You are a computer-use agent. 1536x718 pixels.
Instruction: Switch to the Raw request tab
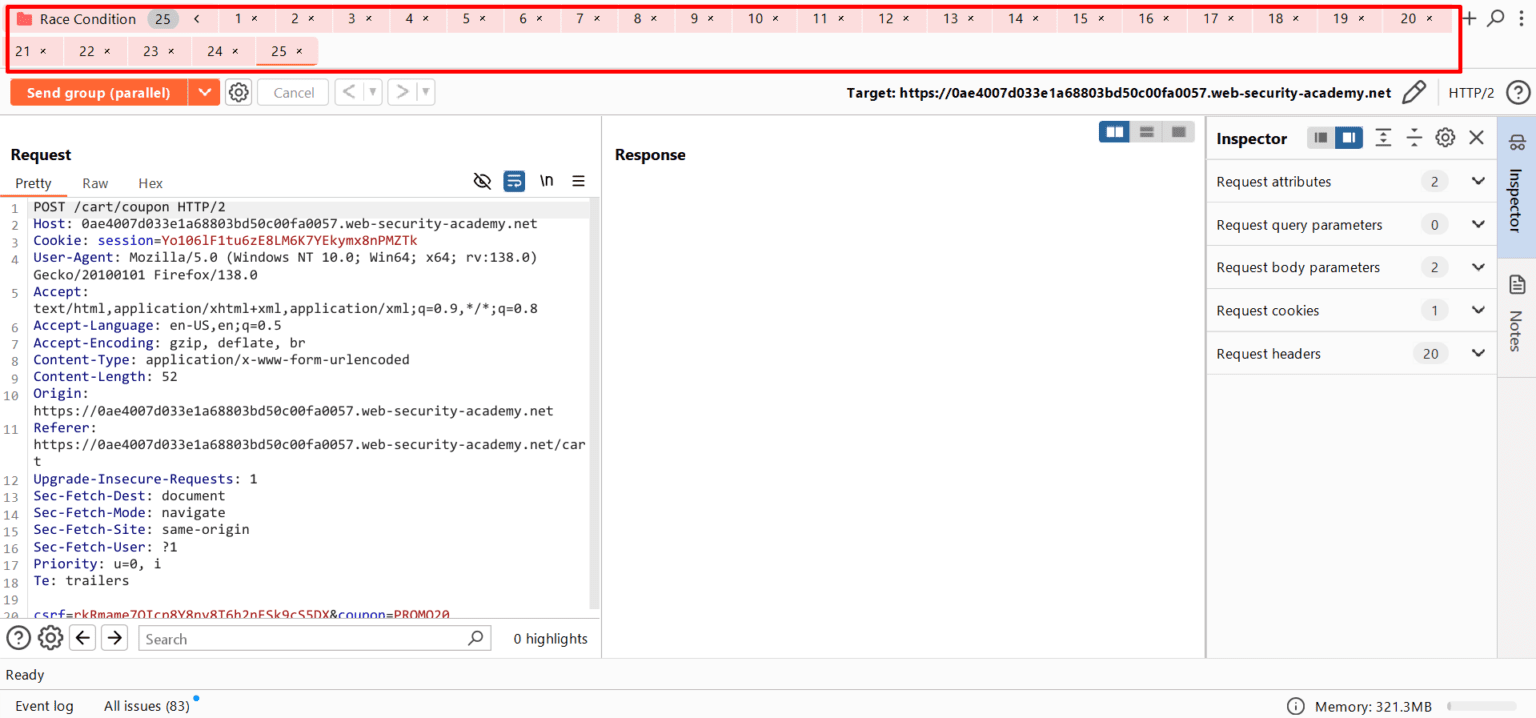pyautogui.click(x=95, y=183)
